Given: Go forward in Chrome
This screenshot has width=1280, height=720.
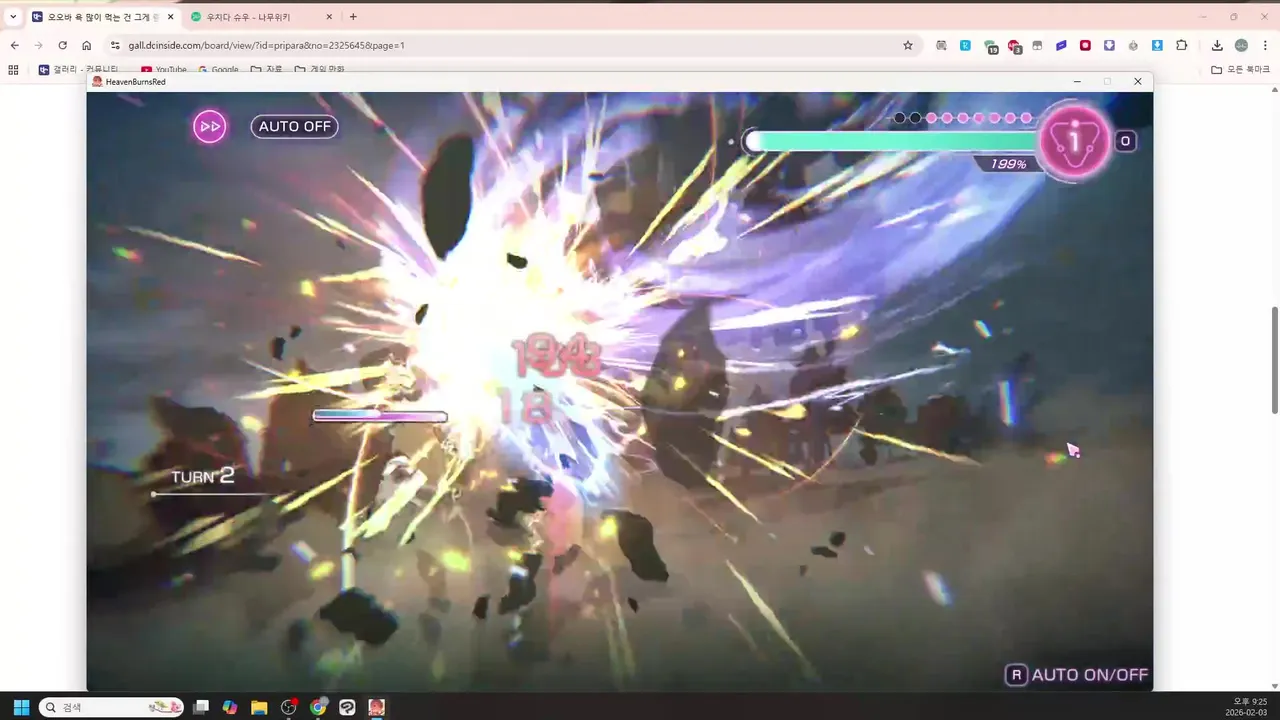Looking at the screenshot, I should tap(39, 45).
